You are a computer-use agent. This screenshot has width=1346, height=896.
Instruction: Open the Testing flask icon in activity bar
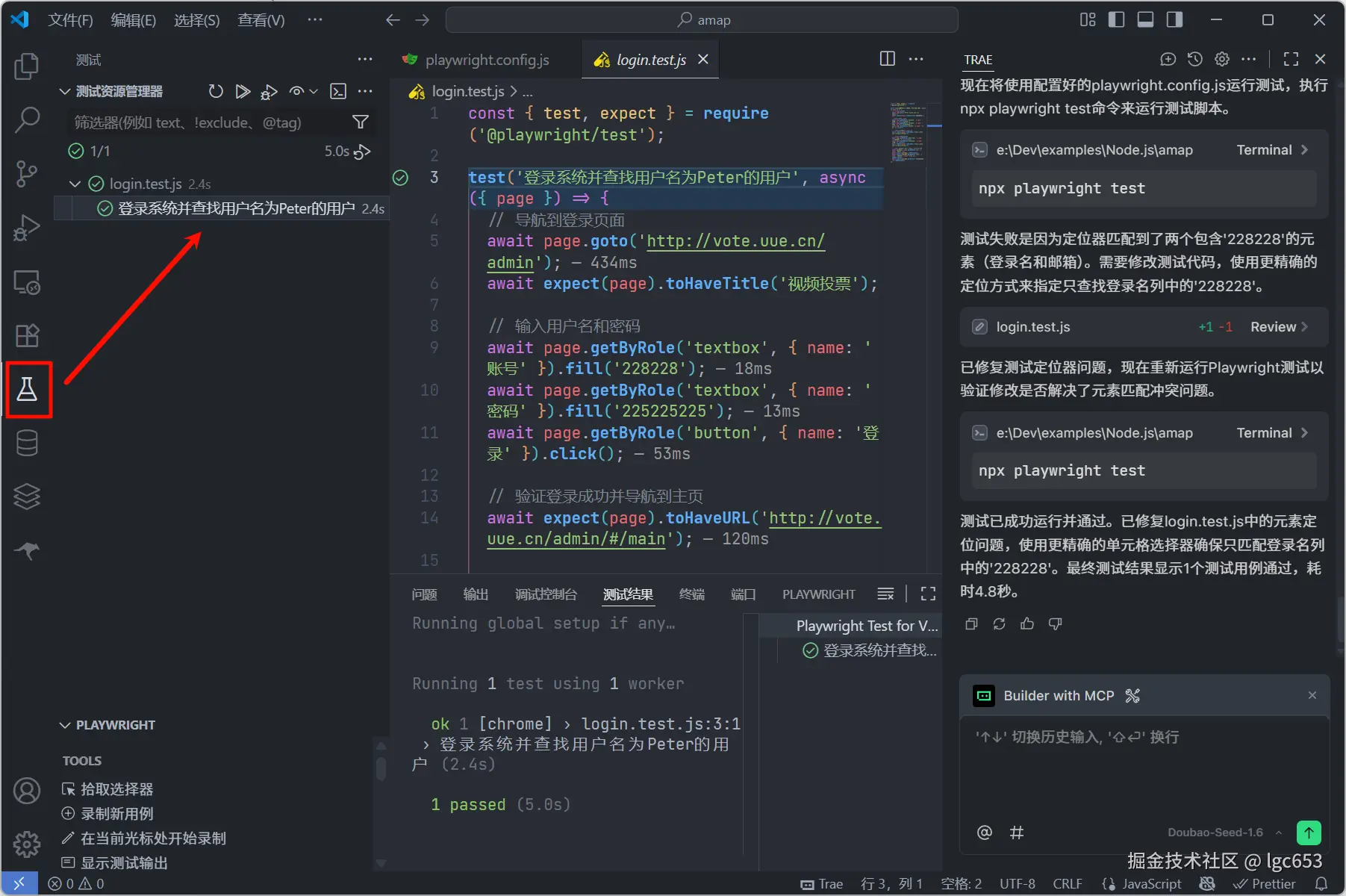(x=28, y=389)
